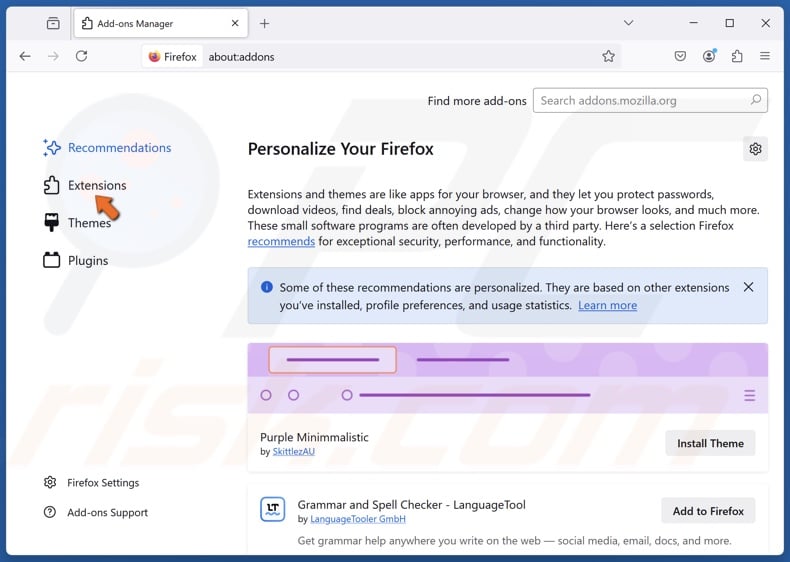Image resolution: width=790 pixels, height=562 pixels.
Task: Open Add-ons Support from the sidebar
Action: coord(96,512)
